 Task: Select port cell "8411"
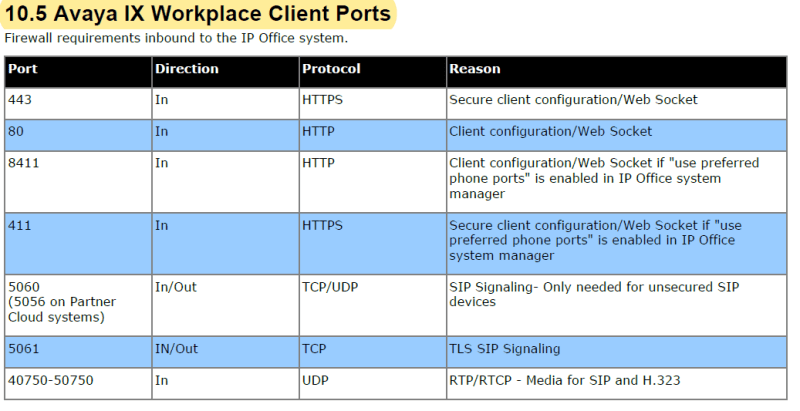click(78, 182)
